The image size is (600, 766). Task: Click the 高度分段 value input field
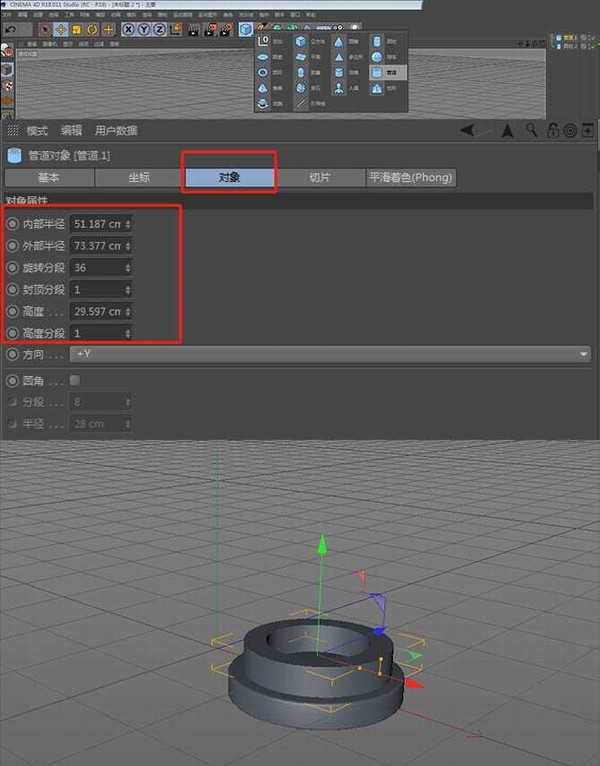pyautogui.click(x=97, y=333)
